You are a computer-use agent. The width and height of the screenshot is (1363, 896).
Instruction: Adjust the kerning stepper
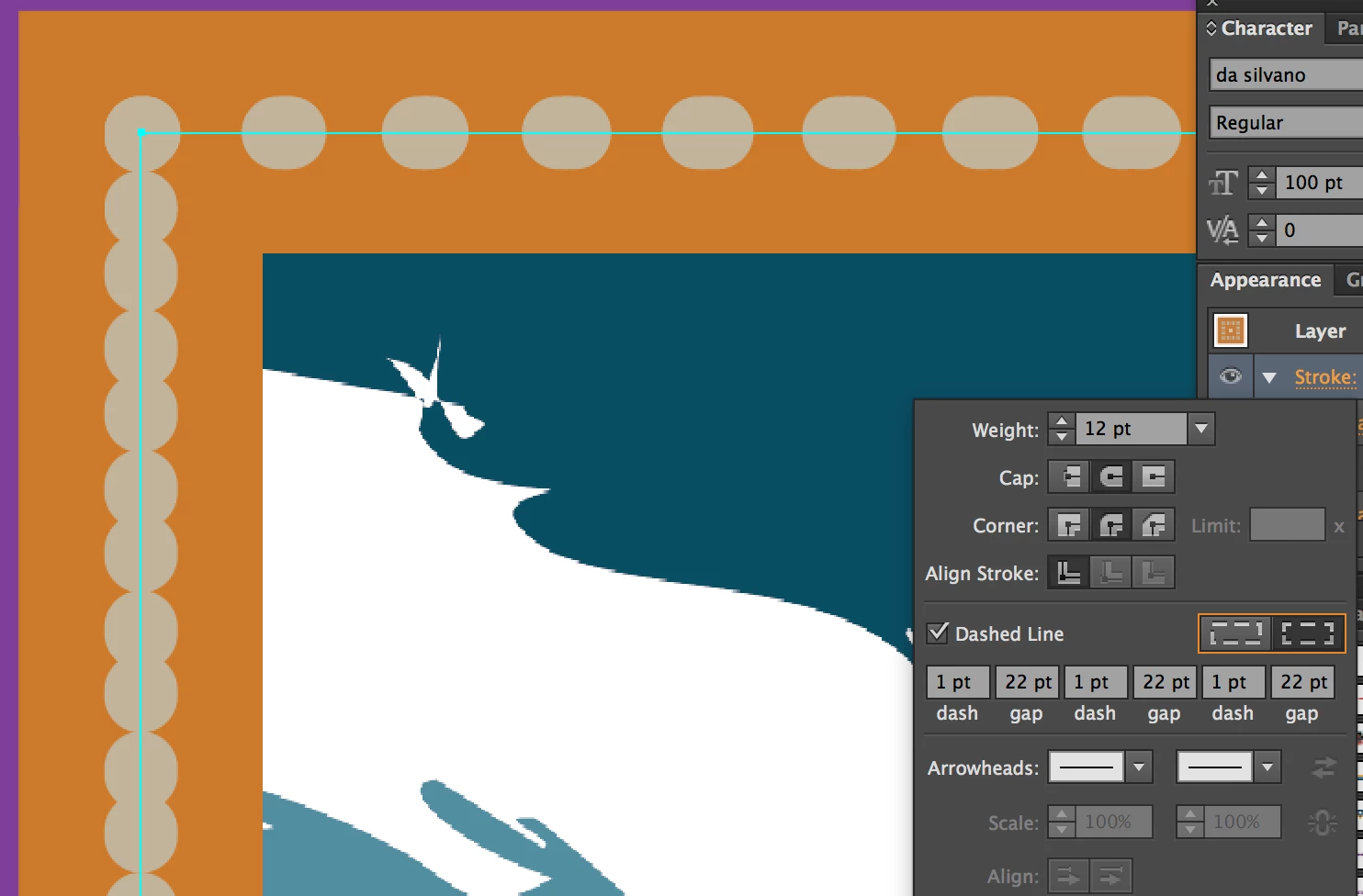[1262, 230]
